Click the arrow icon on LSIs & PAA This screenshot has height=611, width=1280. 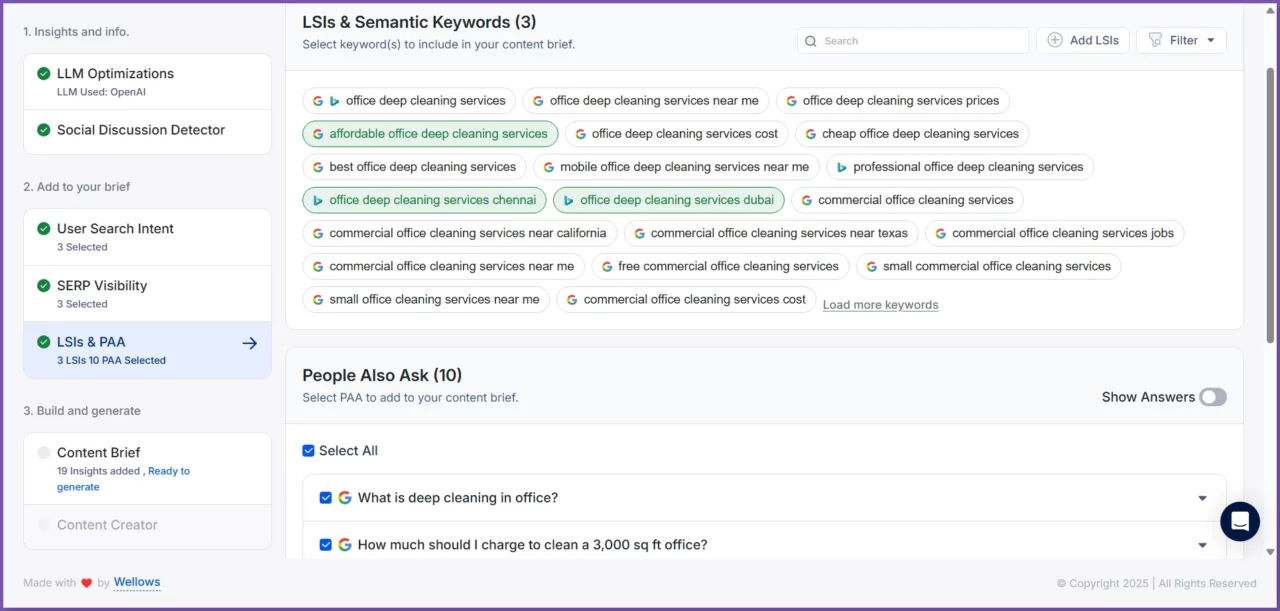click(x=250, y=343)
